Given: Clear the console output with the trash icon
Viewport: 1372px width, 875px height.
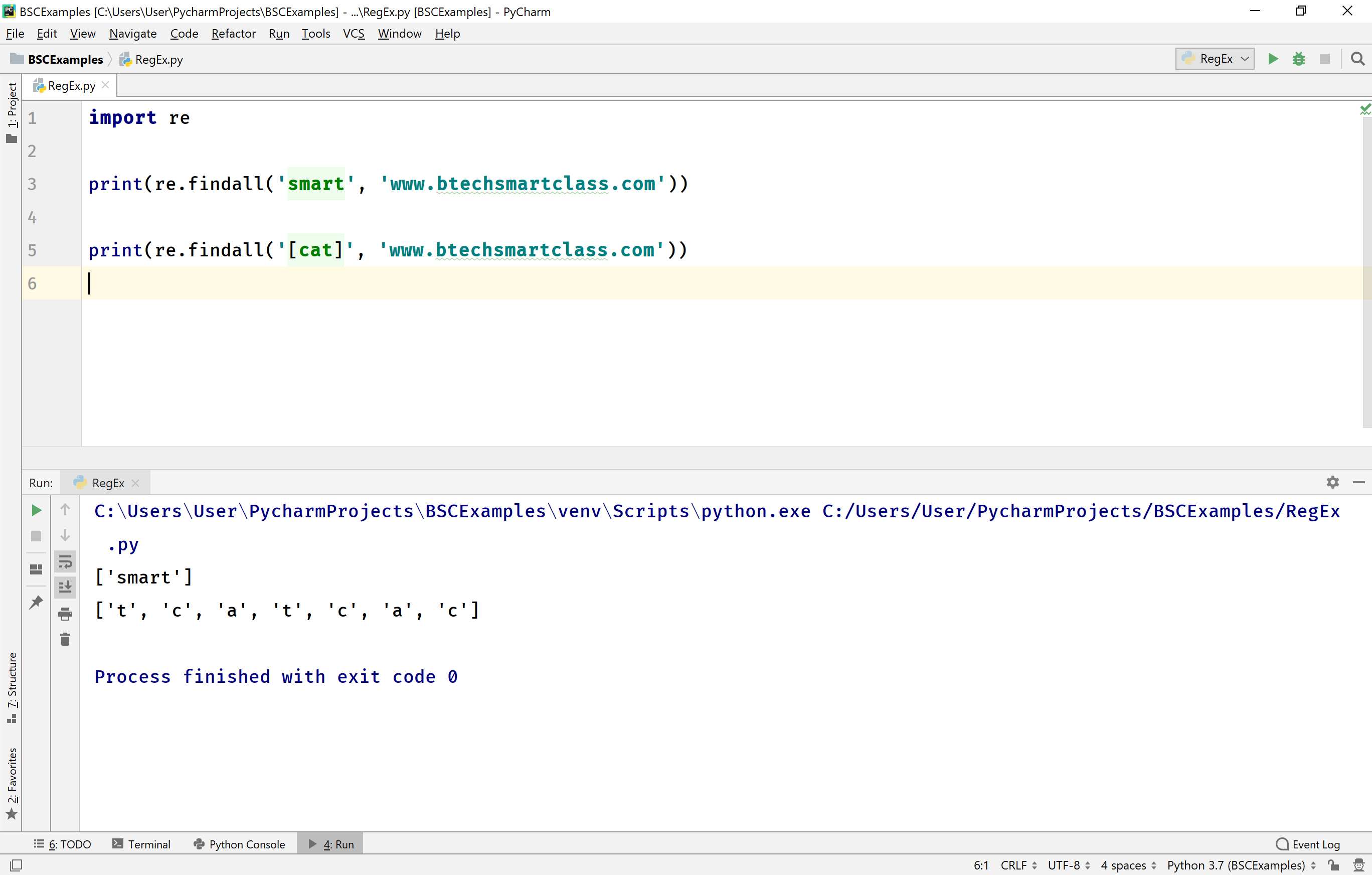Looking at the screenshot, I should tap(65, 639).
